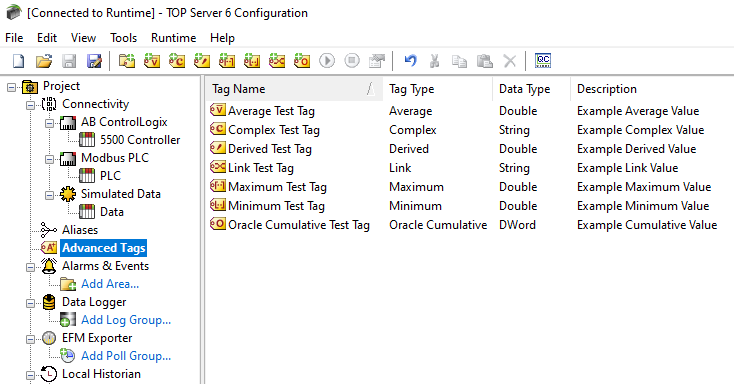Select the Data device under Simulated Data
This screenshot has width=734, height=384.
coord(111,212)
